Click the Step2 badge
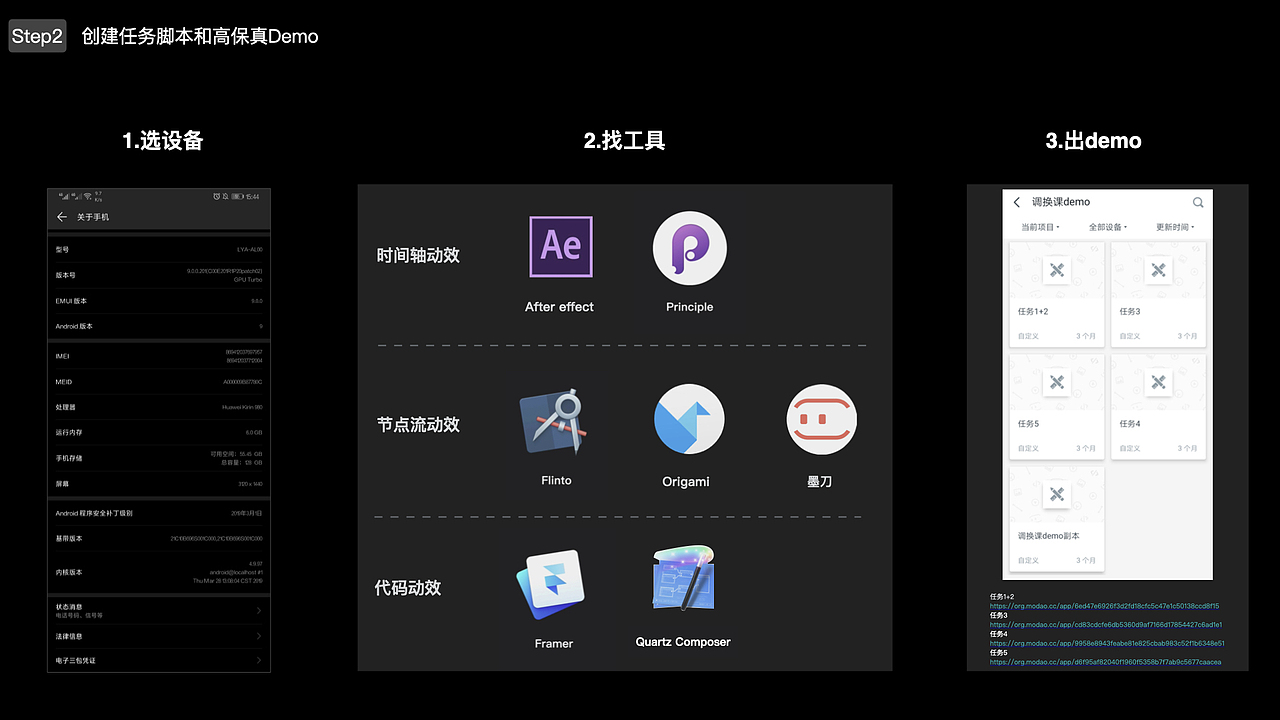 tap(37, 37)
